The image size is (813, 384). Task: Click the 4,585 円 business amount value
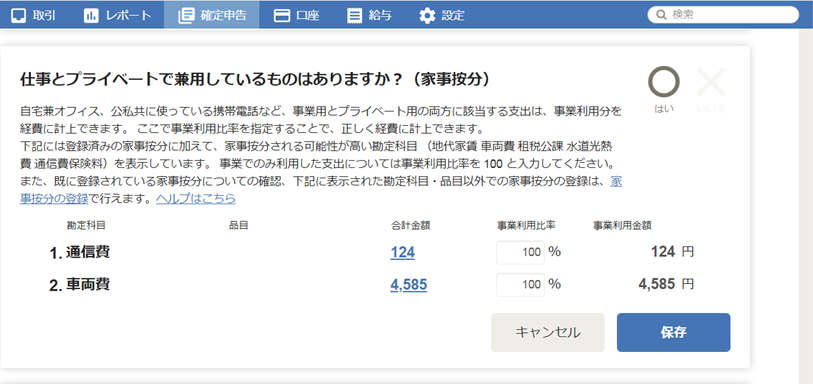click(666, 284)
